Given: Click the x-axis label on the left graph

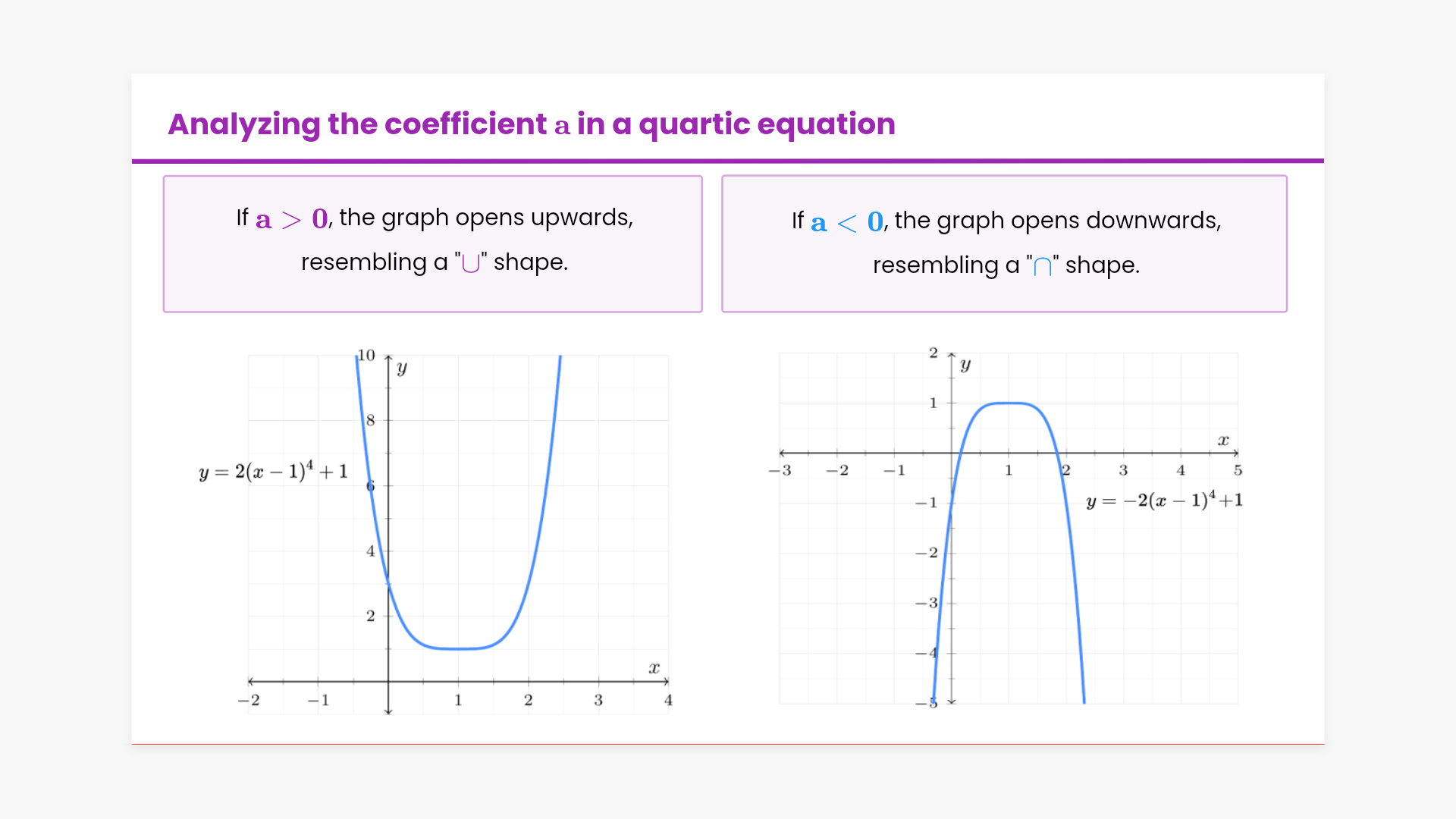Looking at the screenshot, I should 654,668.
